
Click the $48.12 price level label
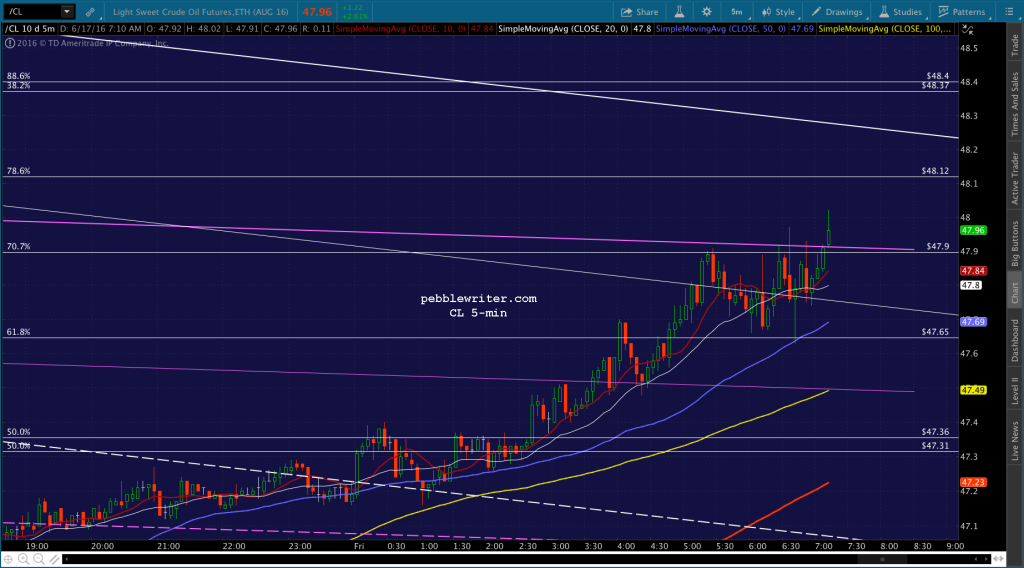coord(935,171)
